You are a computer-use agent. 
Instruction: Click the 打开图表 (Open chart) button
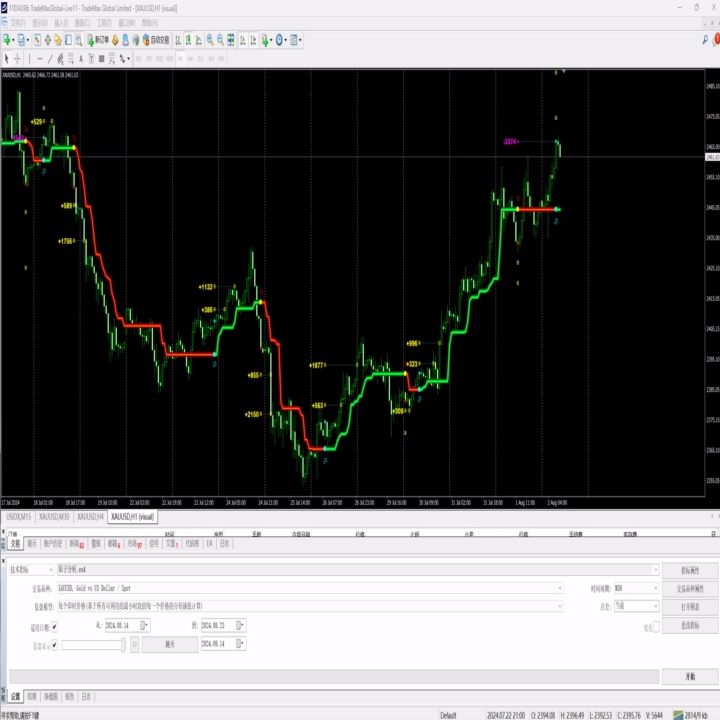[689, 606]
